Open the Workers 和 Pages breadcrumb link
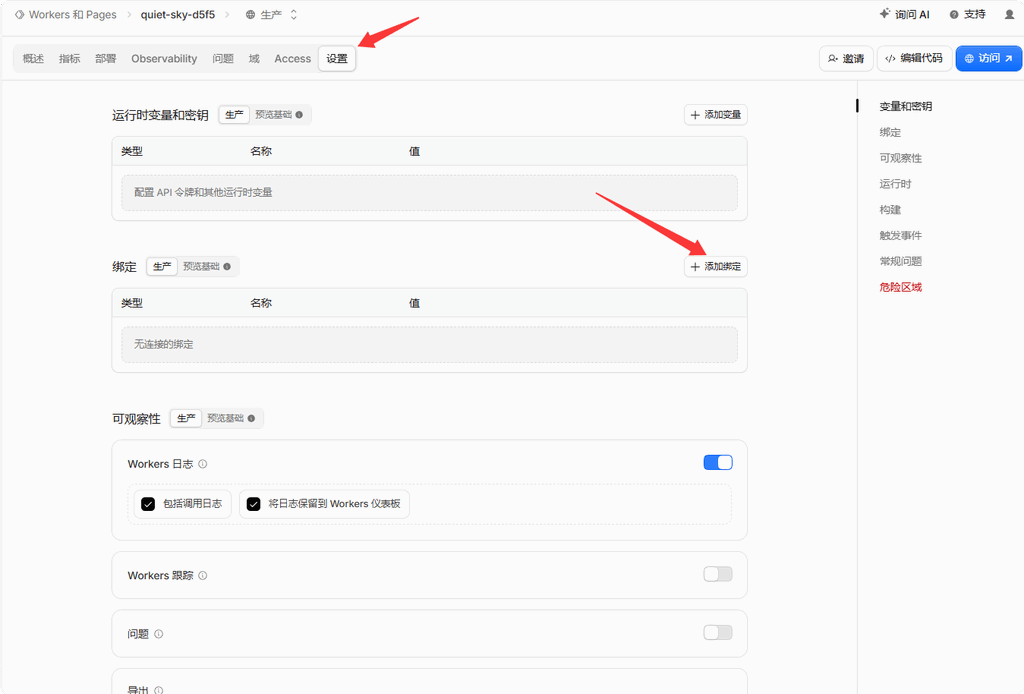The width and height of the screenshot is (1024, 694). tap(72, 14)
